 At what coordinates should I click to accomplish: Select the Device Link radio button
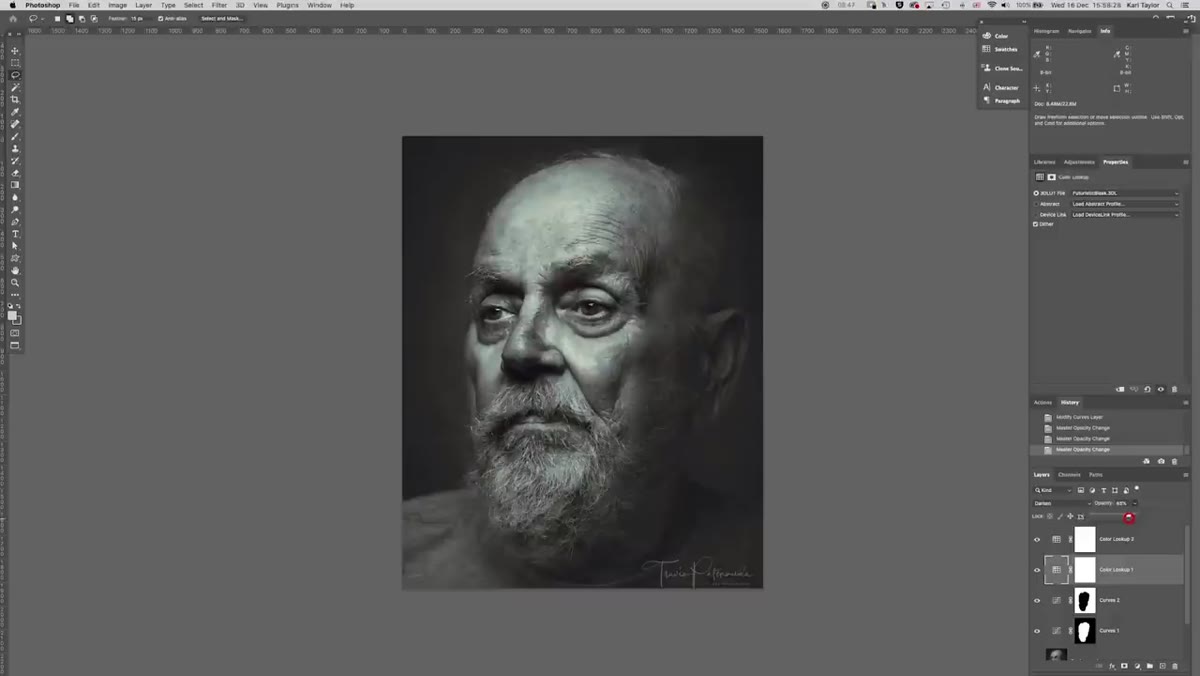point(1036,214)
